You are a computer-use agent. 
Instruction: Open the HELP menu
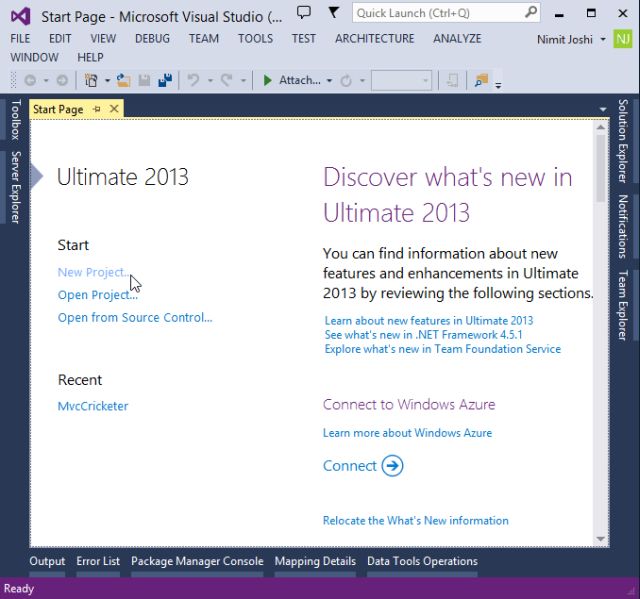click(90, 57)
